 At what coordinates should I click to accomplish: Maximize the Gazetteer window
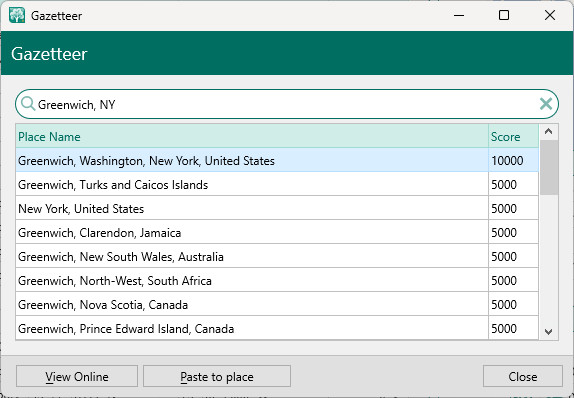[x=504, y=15]
